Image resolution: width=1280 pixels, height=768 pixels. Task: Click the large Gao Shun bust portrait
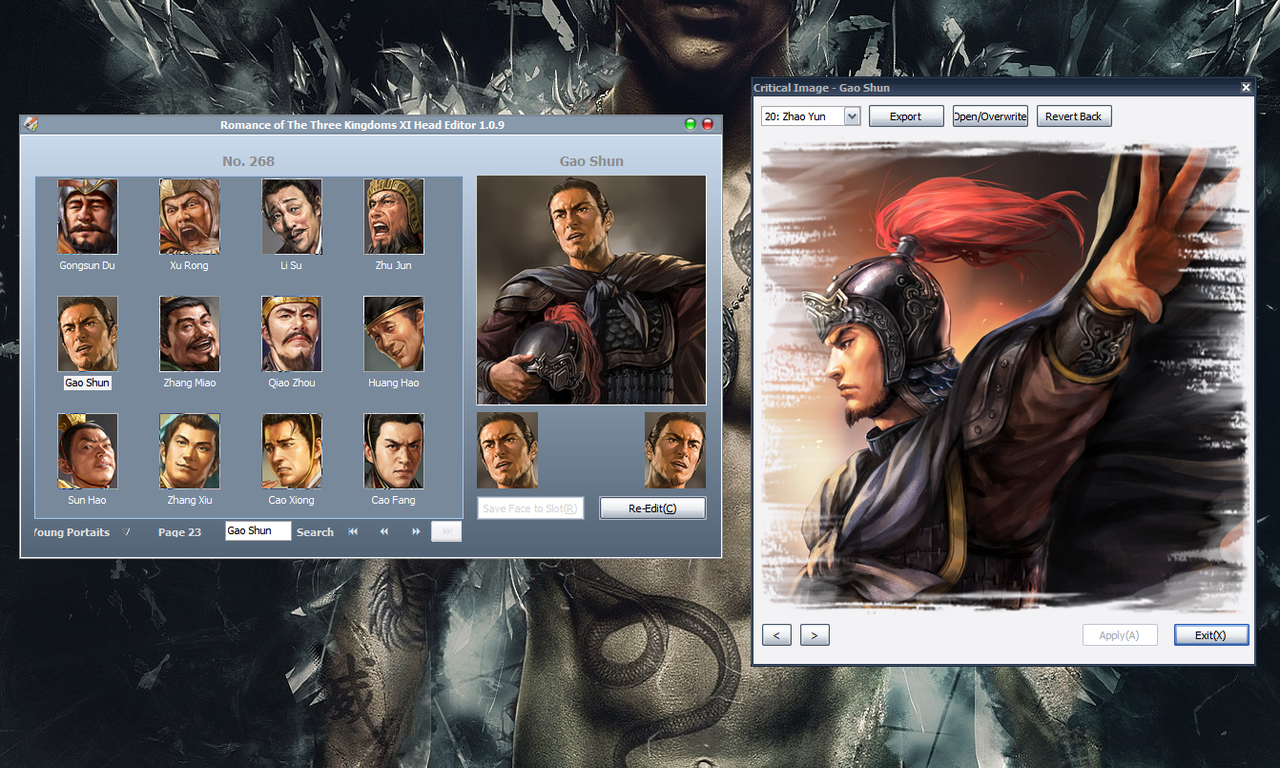(x=592, y=290)
